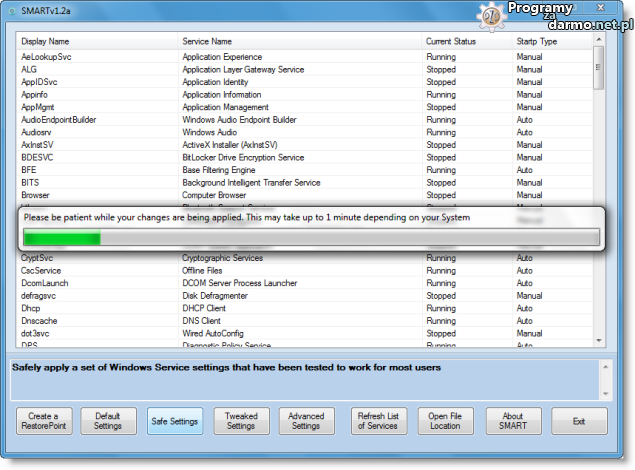Select the dot3svc row
635x470 pixels.
[304, 333]
